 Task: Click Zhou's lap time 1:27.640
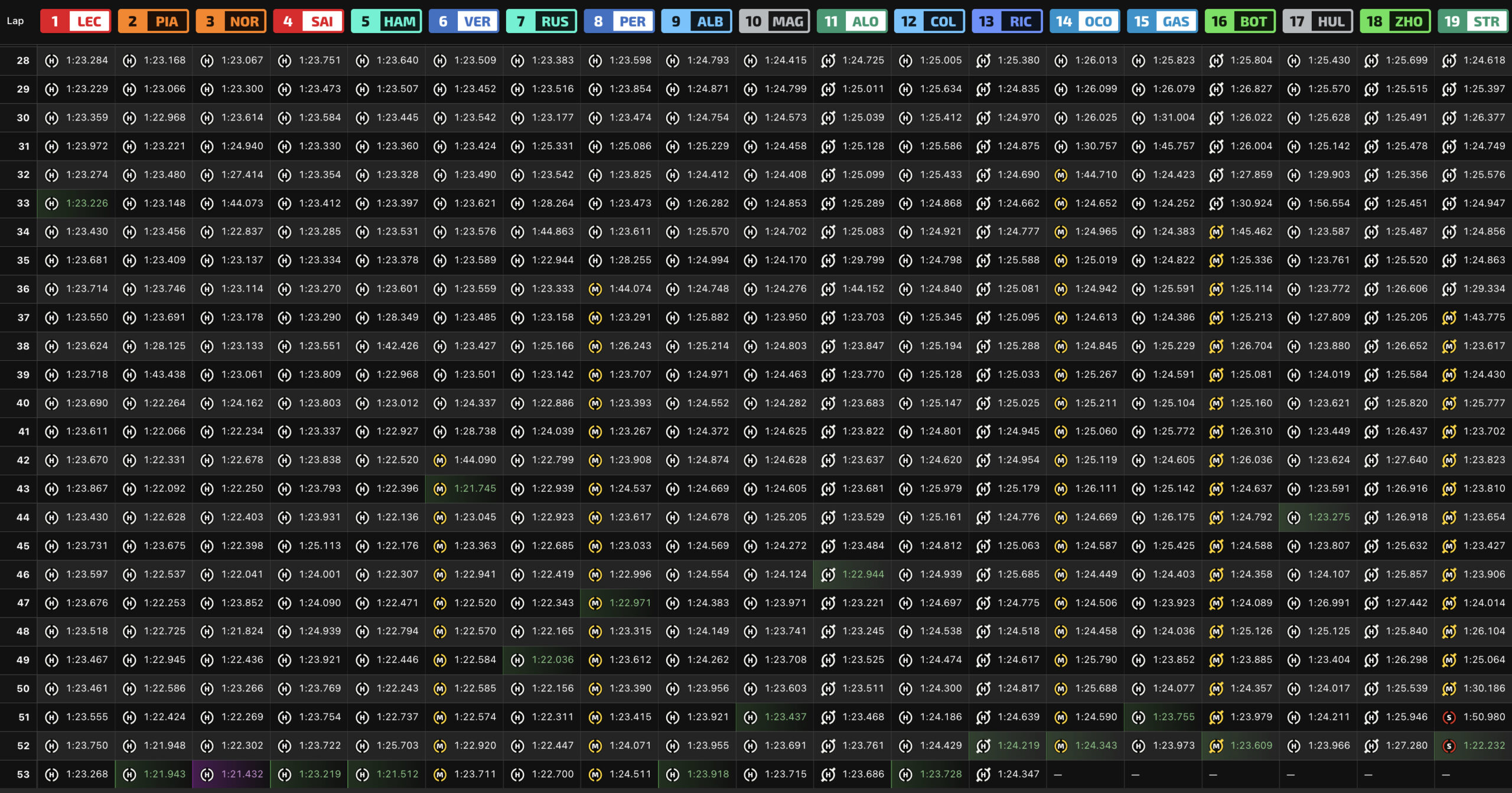tap(1406, 460)
